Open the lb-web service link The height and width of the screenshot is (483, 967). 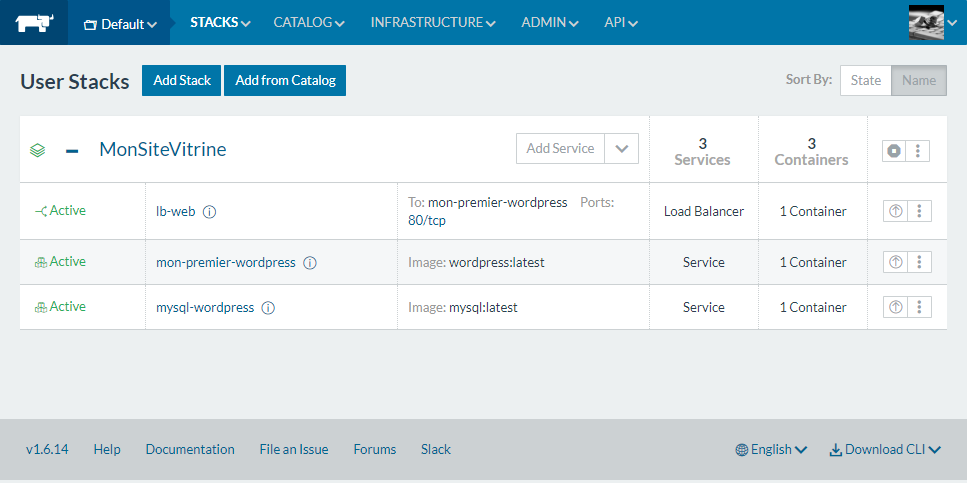click(x=176, y=212)
